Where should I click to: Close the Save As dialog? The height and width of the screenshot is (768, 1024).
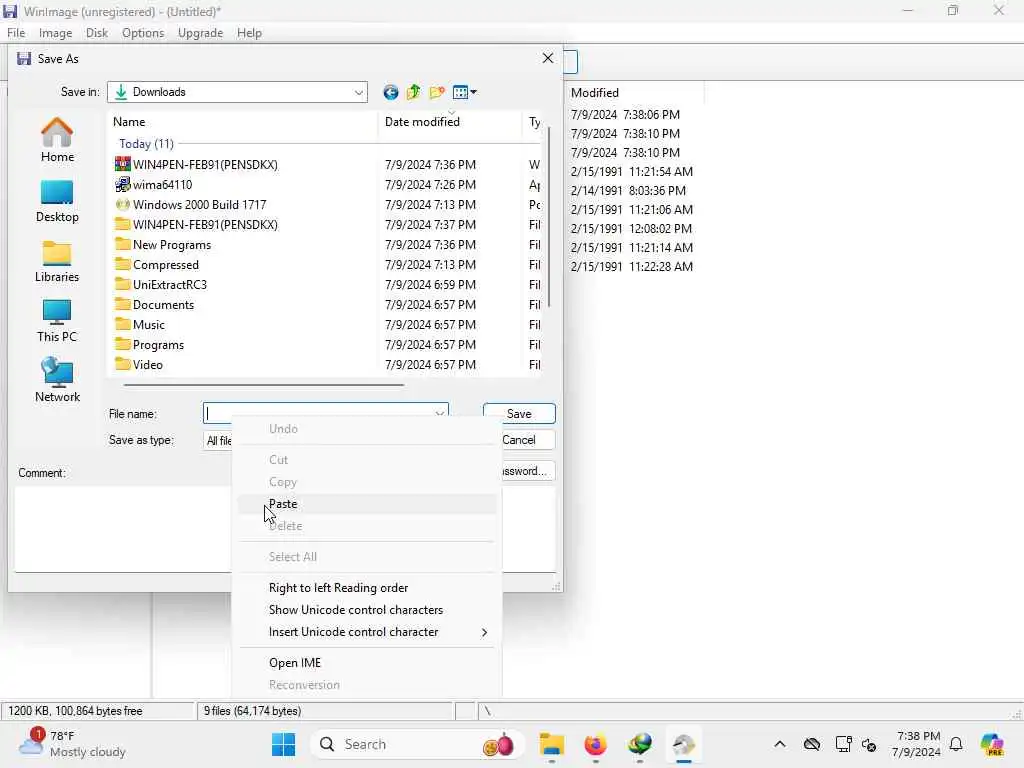pos(548,58)
